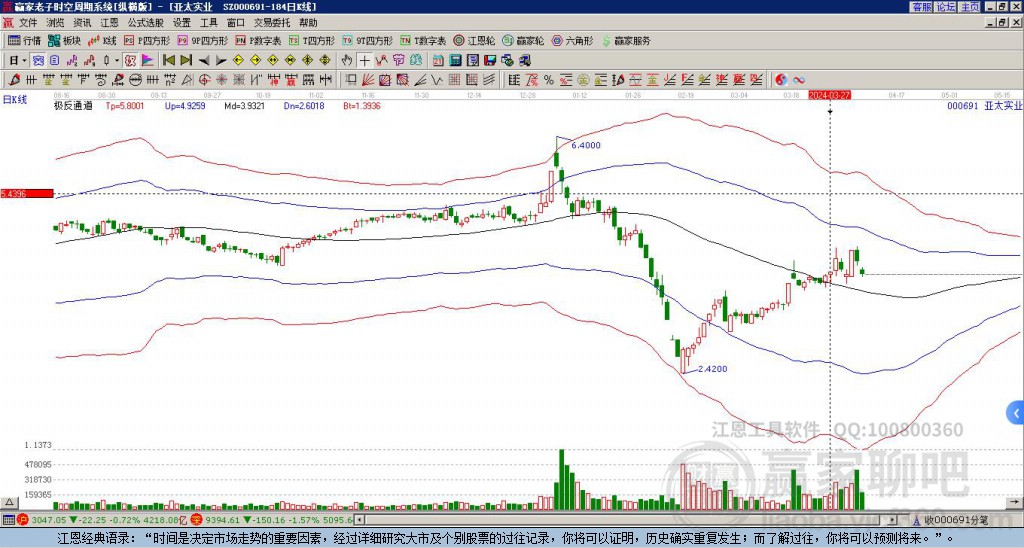The height and width of the screenshot is (548, 1024).
Task: Open the 文件 menu
Action: [x=28, y=23]
